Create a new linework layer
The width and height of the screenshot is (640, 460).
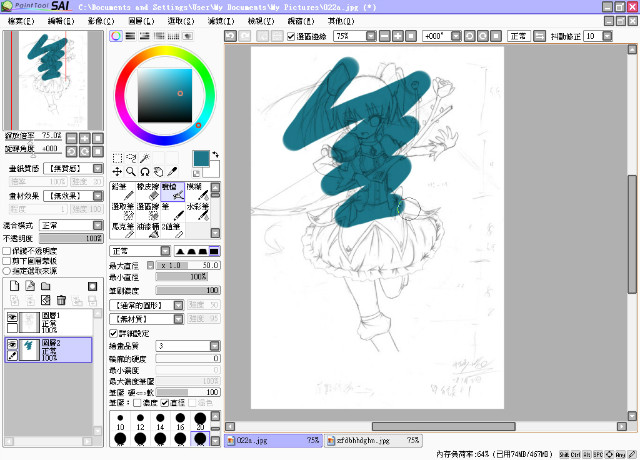pyautogui.click(x=30, y=286)
